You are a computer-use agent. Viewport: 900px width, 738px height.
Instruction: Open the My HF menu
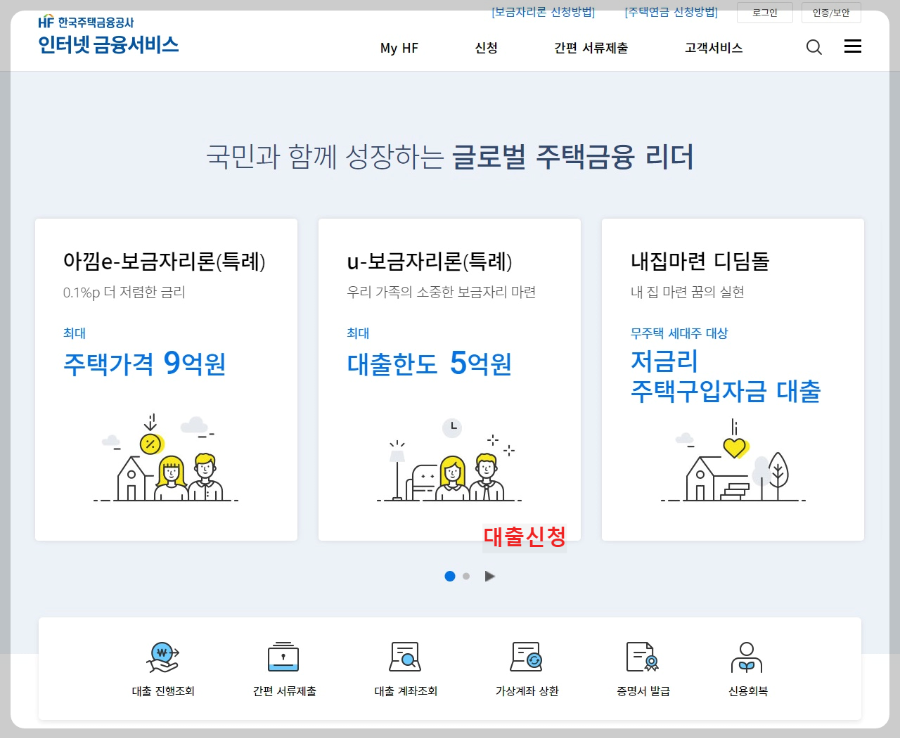[x=398, y=47]
